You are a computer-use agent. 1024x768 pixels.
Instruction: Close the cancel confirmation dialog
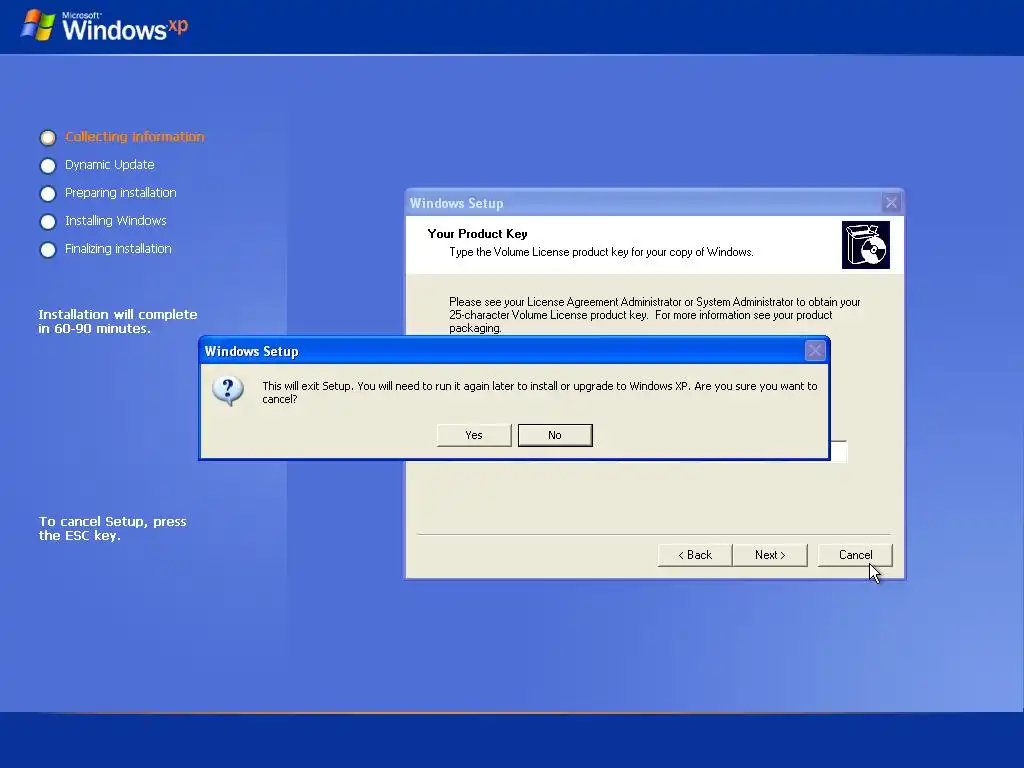tap(814, 351)
